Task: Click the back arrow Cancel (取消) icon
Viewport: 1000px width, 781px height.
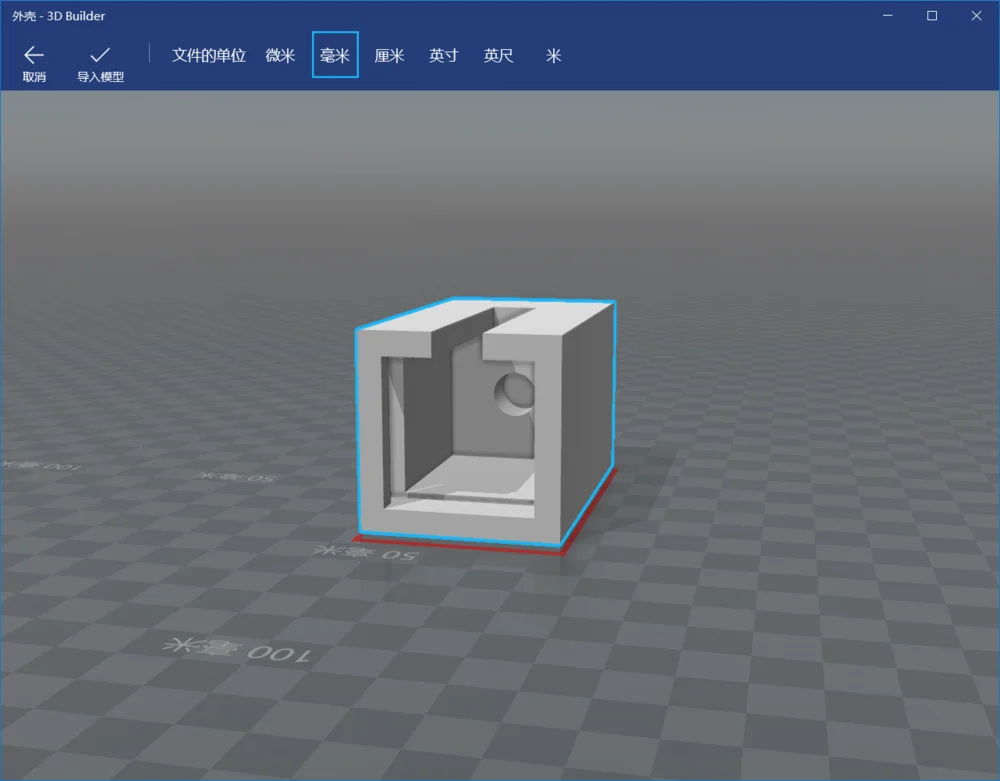Action: [34, 55]
